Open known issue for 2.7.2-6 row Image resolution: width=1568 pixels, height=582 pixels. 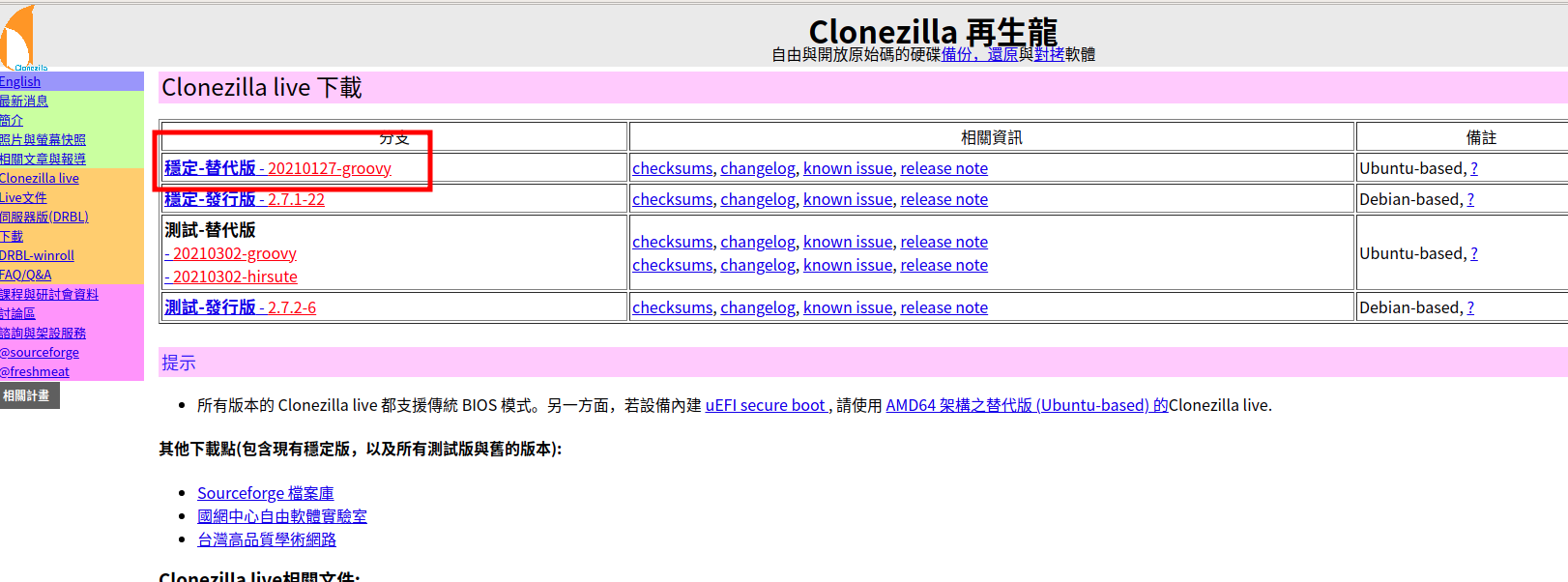[848, 307]
